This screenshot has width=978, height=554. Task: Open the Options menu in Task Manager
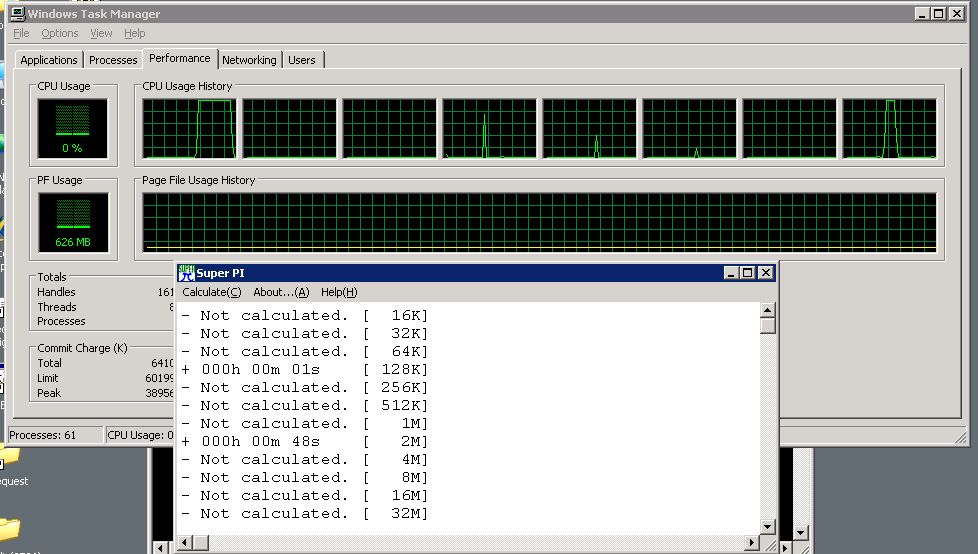(60, 33)
